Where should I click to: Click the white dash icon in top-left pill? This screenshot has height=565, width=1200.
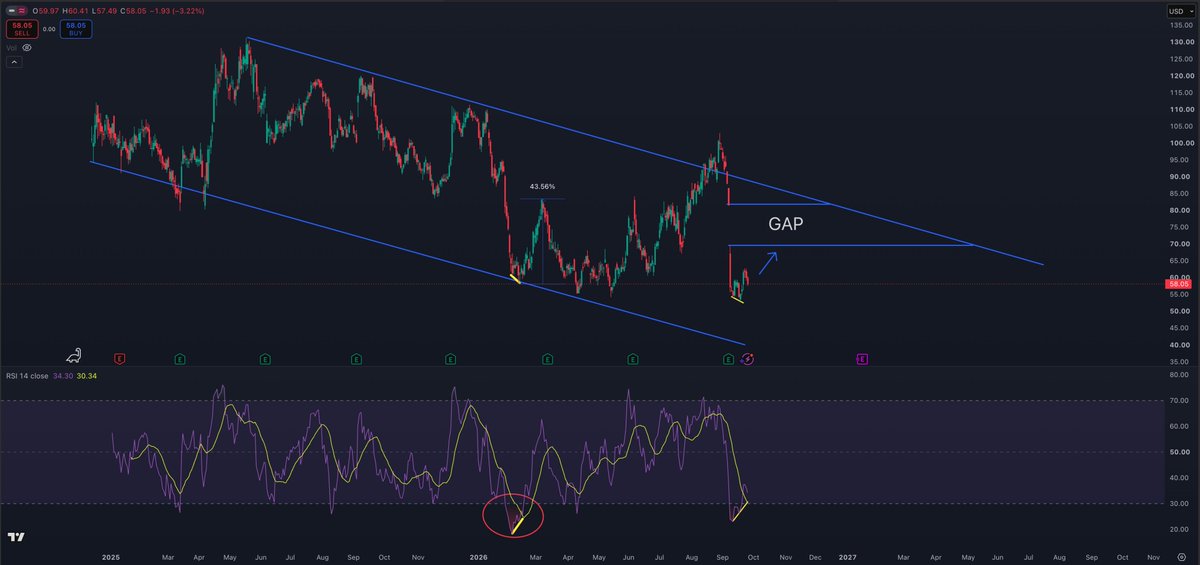[x=11, y=11]
